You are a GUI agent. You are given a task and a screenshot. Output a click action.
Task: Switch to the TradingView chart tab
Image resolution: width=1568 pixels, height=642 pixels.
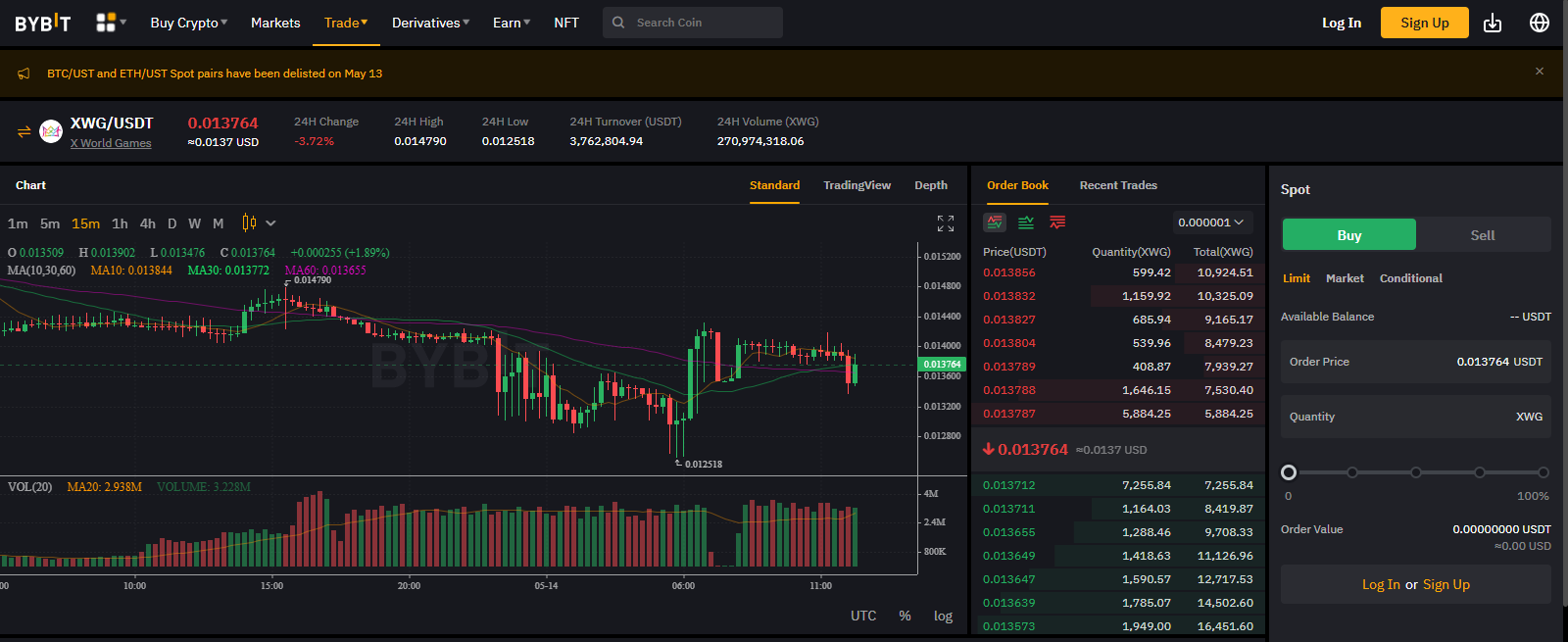(x=857, y=185)
